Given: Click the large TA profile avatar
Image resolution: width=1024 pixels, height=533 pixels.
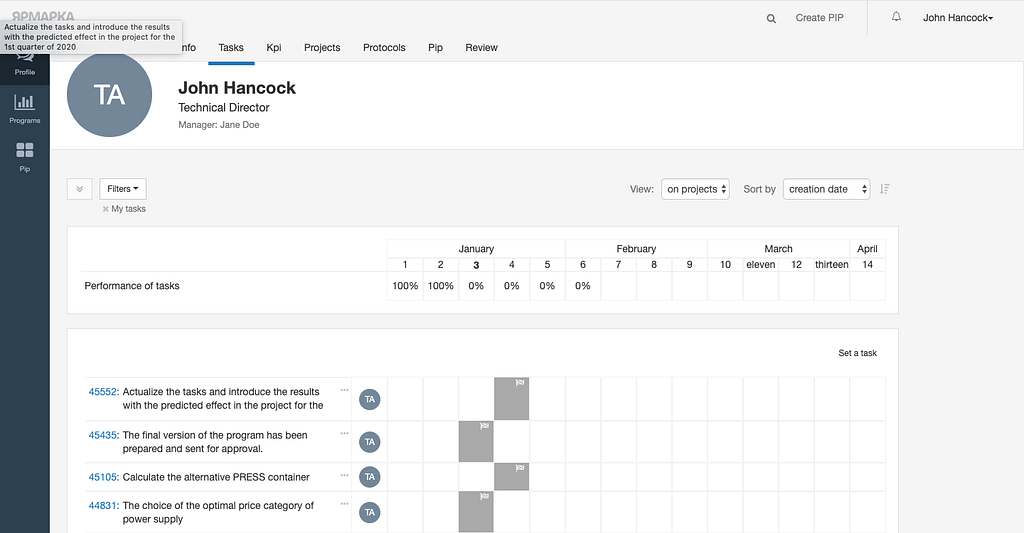Looking at the screenshot, I should click(109, 95).
